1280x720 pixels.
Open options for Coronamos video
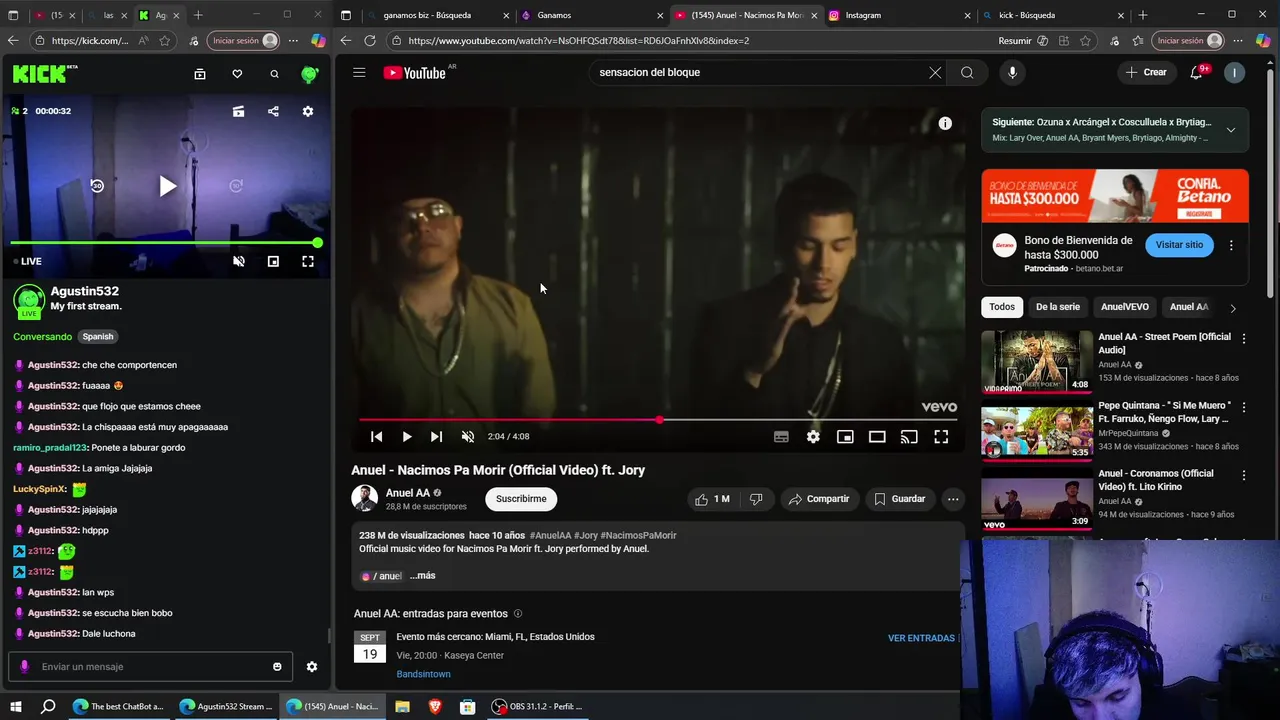(x=1244, y=475)
